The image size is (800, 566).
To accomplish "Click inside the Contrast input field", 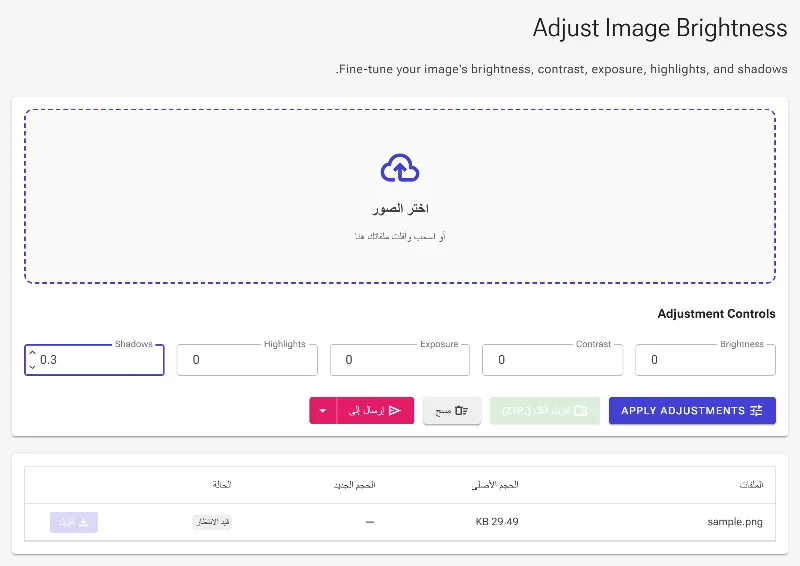I will (x=553, y=360).
